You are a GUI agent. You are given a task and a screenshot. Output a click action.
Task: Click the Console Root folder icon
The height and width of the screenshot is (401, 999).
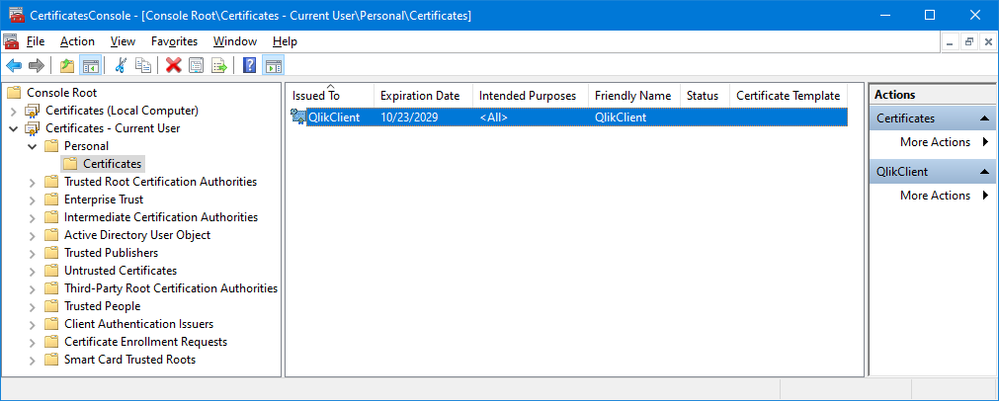tap(15, 92)
